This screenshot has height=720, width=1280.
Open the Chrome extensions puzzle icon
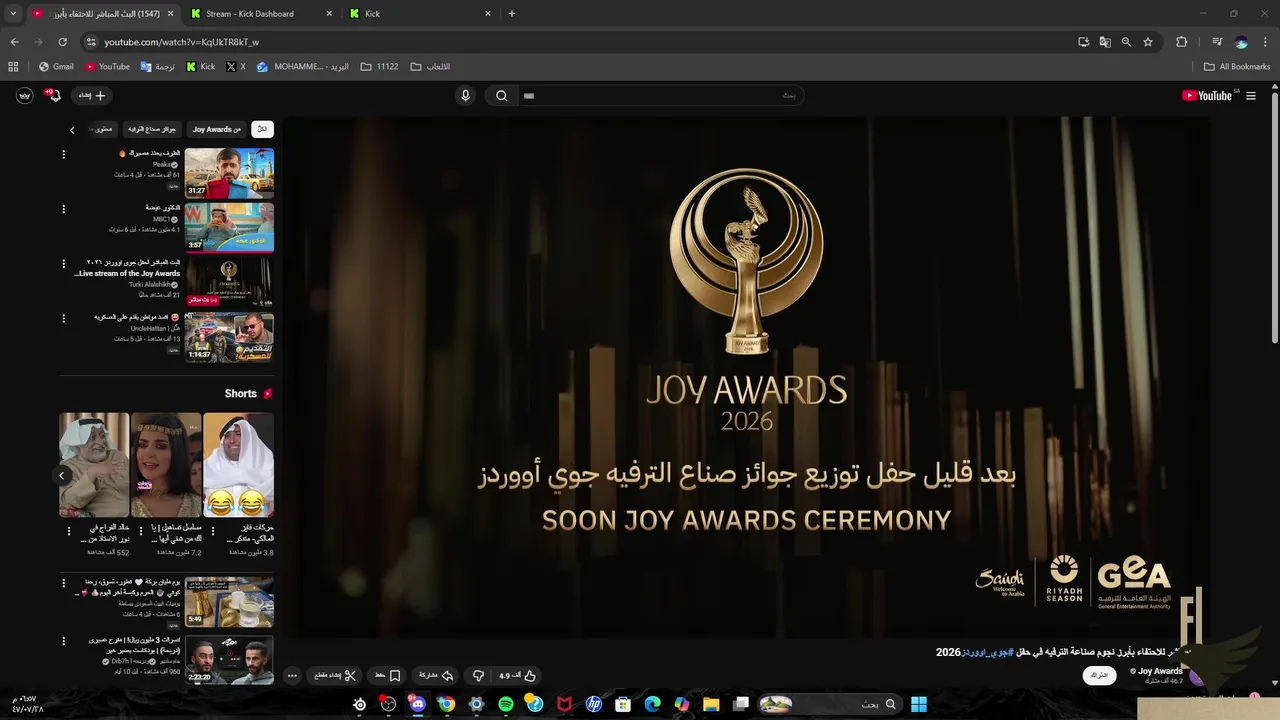coord(1182,42)
